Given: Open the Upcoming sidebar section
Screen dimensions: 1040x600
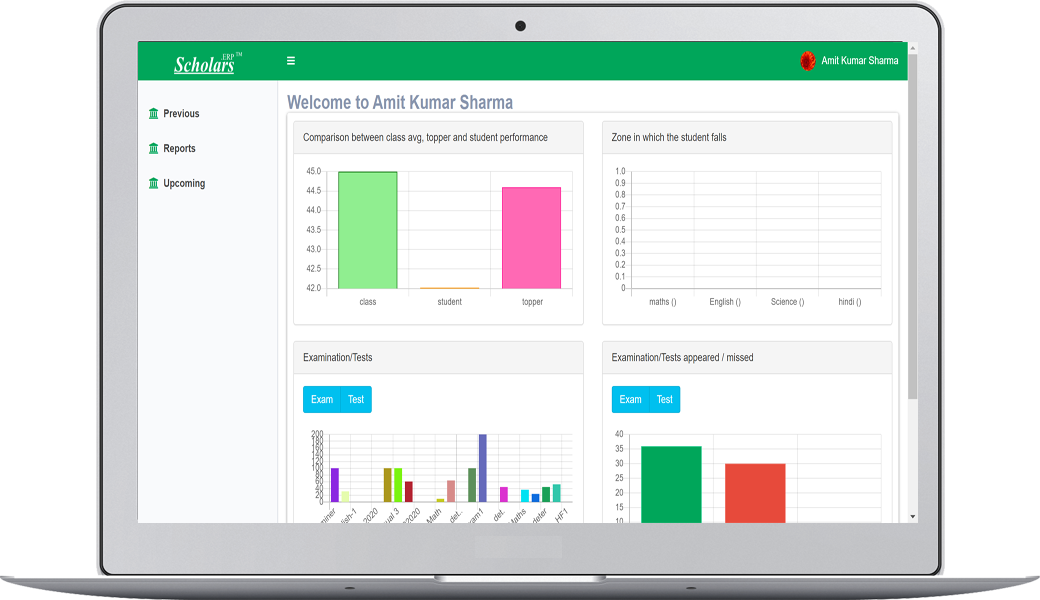Looking at the screenshot, I should pos(183,184).
